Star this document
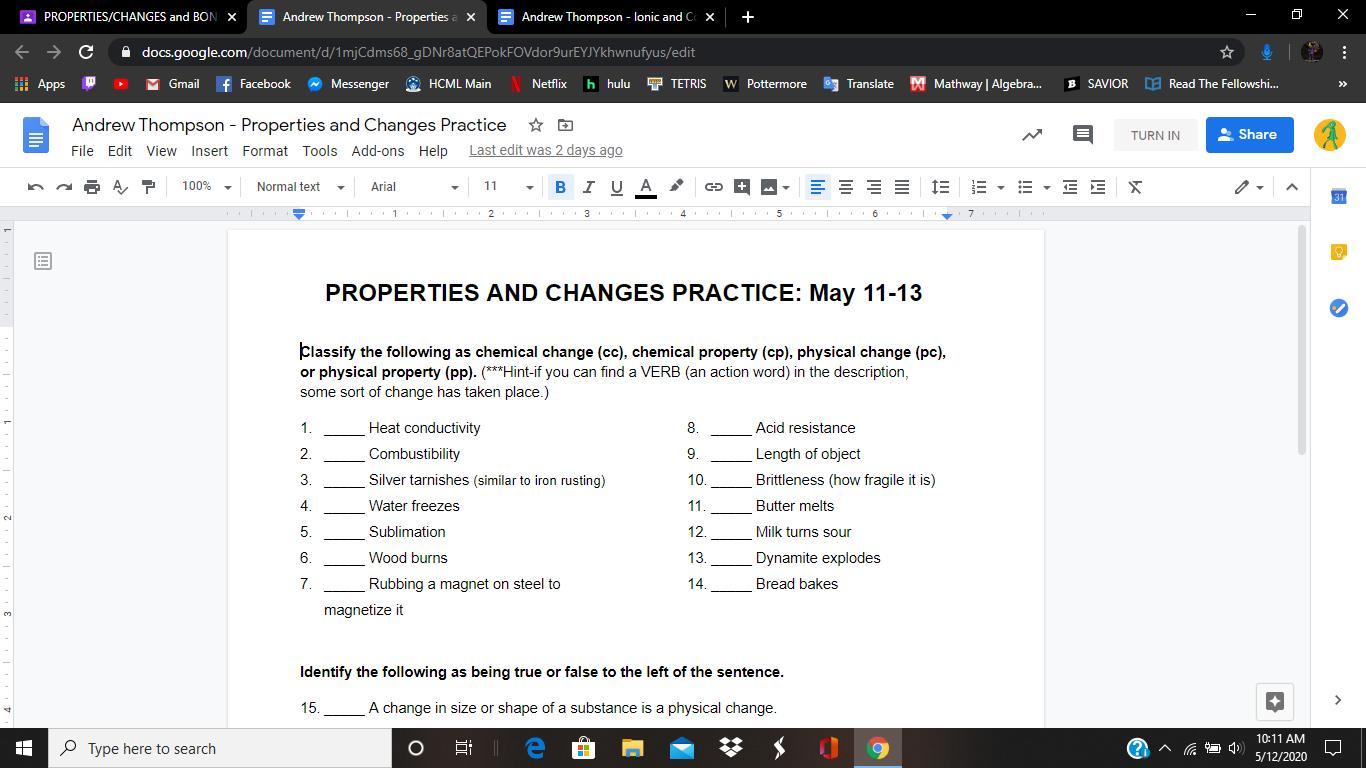Viewport: 1366px width, 768px height. pyautogui.click(x=536, y=125)
